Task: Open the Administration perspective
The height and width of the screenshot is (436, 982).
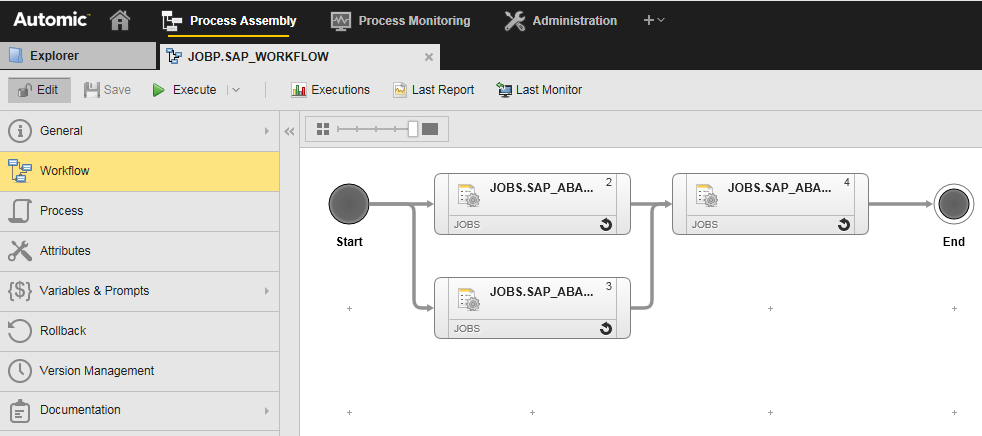Action: click(x=561, y=20)
